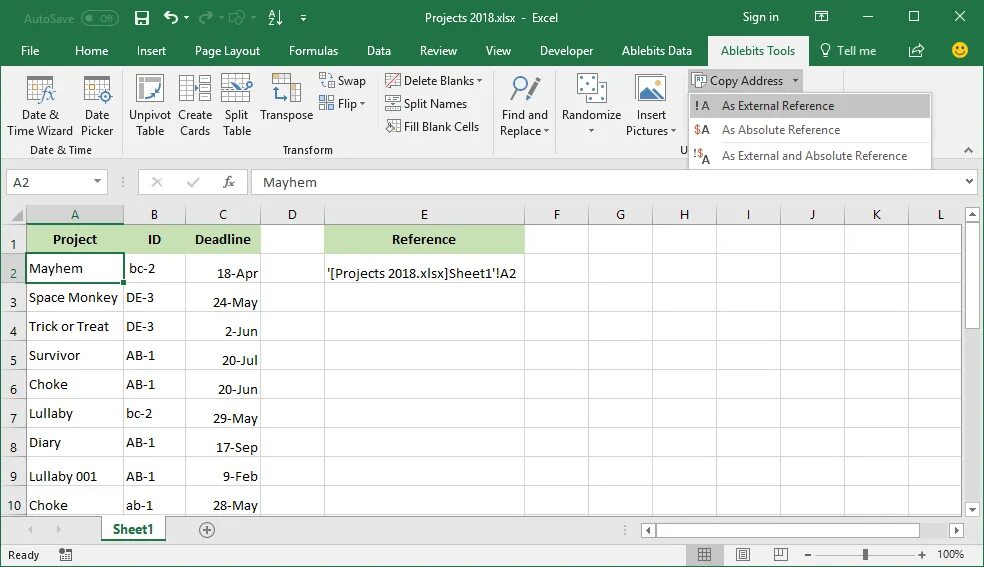Viewport: 984px width, 567px height.
Task: Switch to Page Layout view icon
Action: click(x=743, y=554)
